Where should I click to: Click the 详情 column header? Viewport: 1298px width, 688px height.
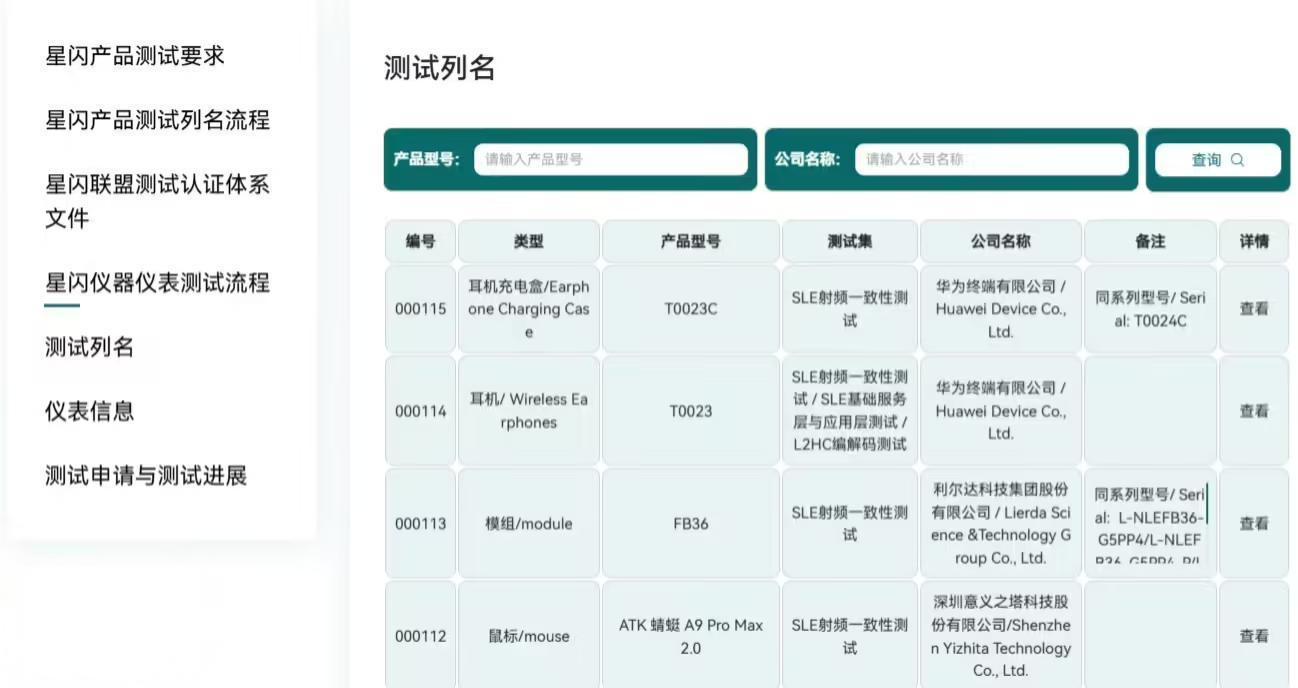(1254, 241)
